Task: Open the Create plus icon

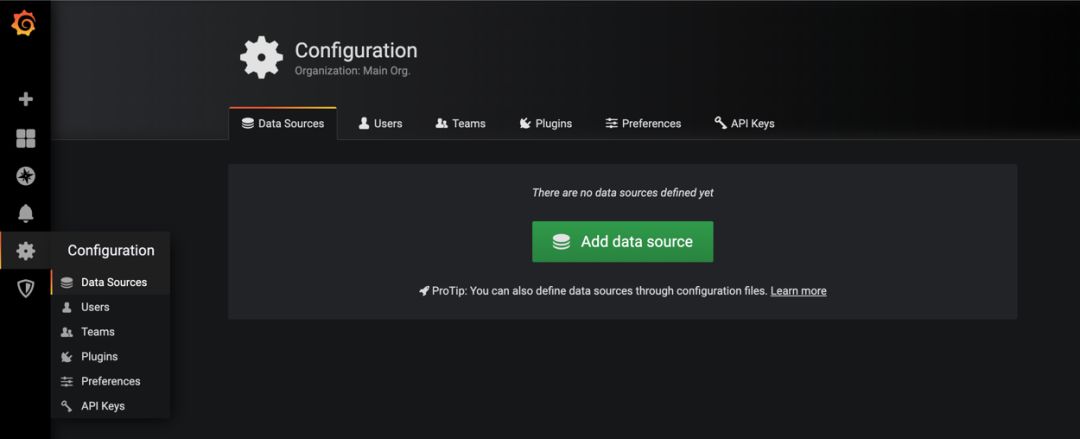Action: pyautogui.click(x=25, y=99)
